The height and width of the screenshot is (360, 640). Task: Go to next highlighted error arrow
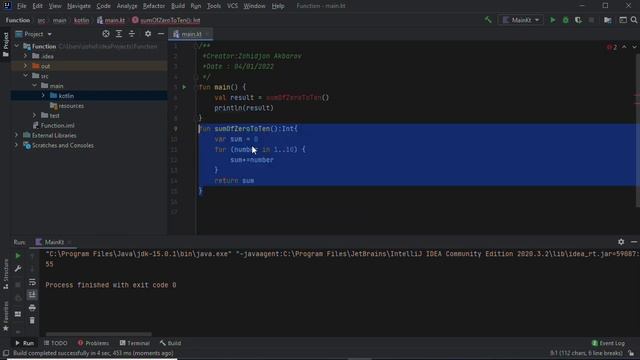click(634, 47)
